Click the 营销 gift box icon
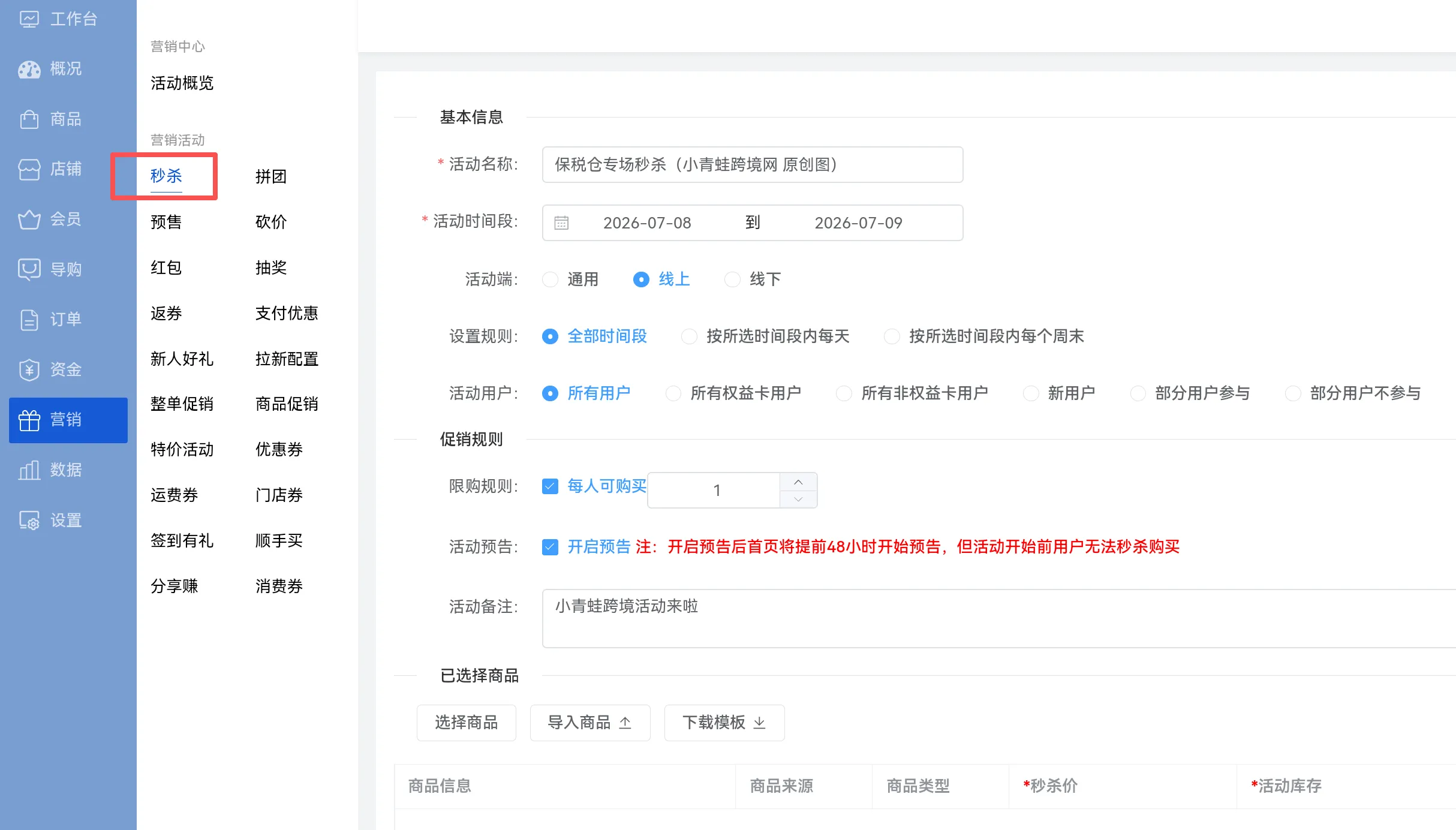The width and height of the screenshot is (1456, 830). pos(29,420)
